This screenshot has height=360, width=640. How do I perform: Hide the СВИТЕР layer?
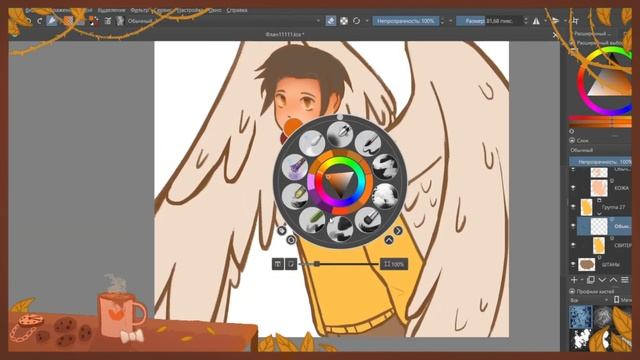(x=573, y=245)
